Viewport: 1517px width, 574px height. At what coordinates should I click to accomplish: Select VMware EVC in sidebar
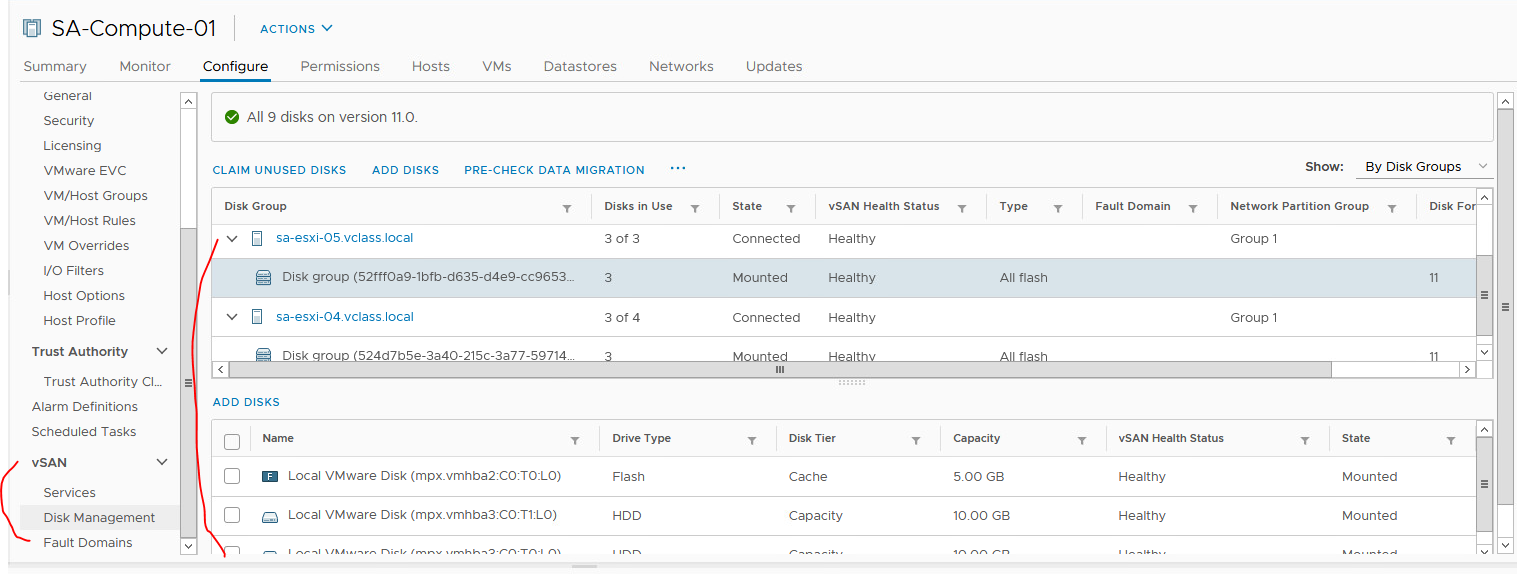(x=85, y=171)
